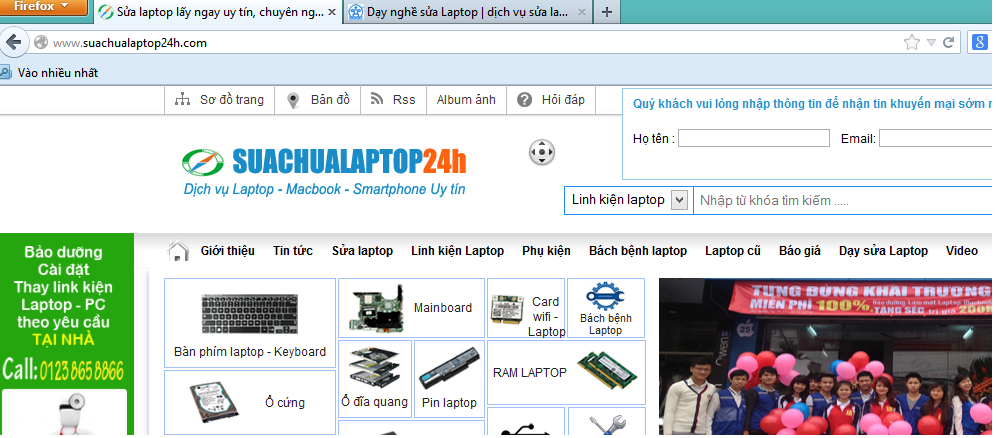Open the Phụ kiện menu item
This screenshot has height=438, width=996.
[546, 251]
